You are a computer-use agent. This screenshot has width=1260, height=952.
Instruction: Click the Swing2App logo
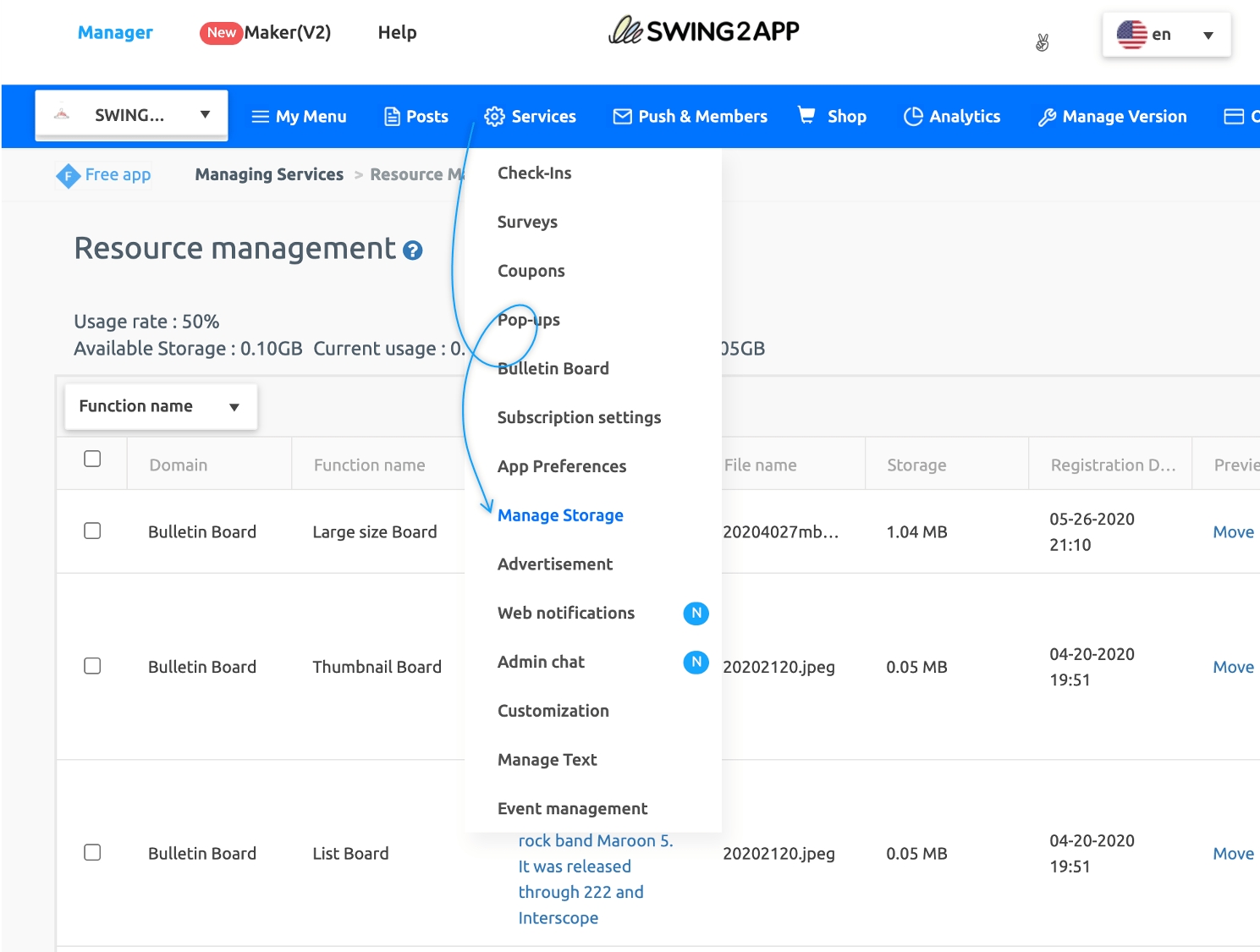pyautogui.click(x=703, y=31)
